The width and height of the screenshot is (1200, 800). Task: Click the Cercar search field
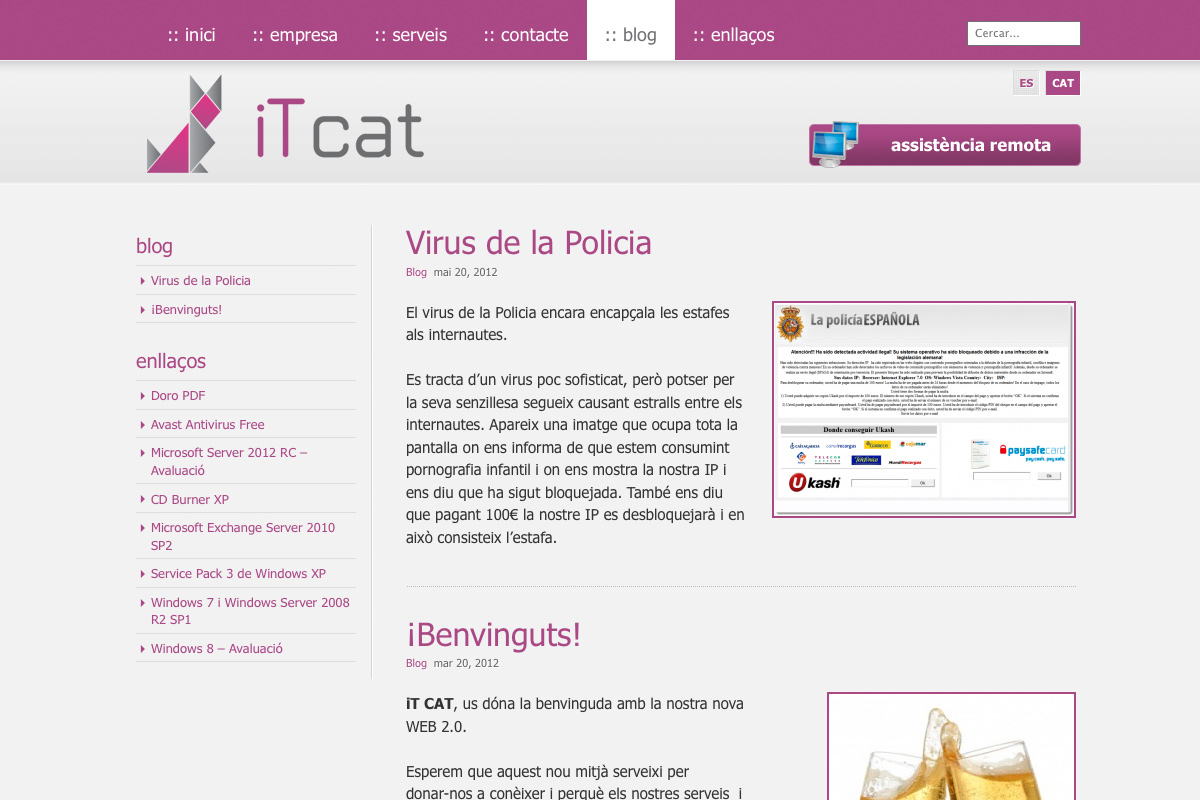[1024, 34]
